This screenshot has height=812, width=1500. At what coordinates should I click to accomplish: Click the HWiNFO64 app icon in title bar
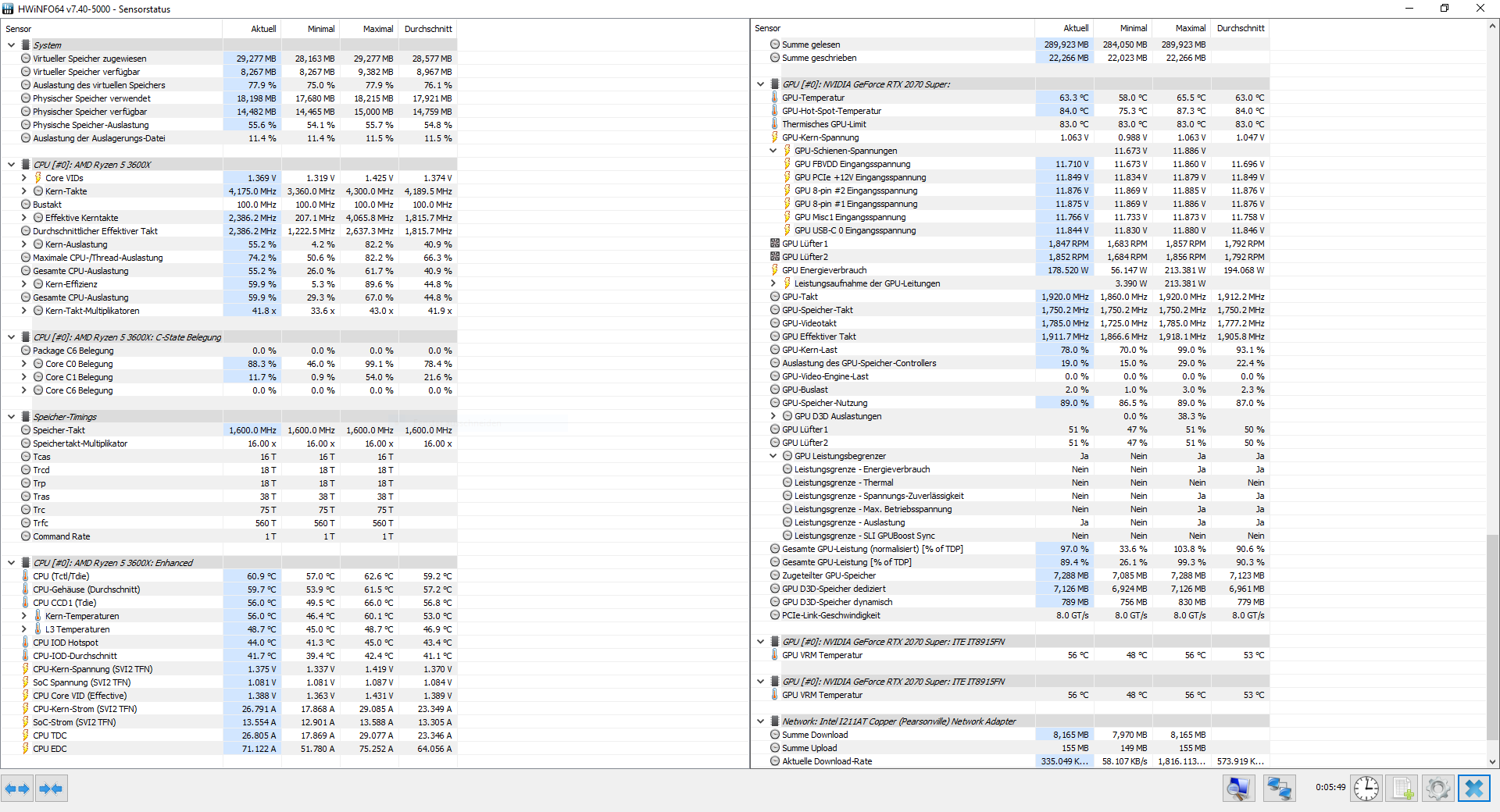[9, 9]
